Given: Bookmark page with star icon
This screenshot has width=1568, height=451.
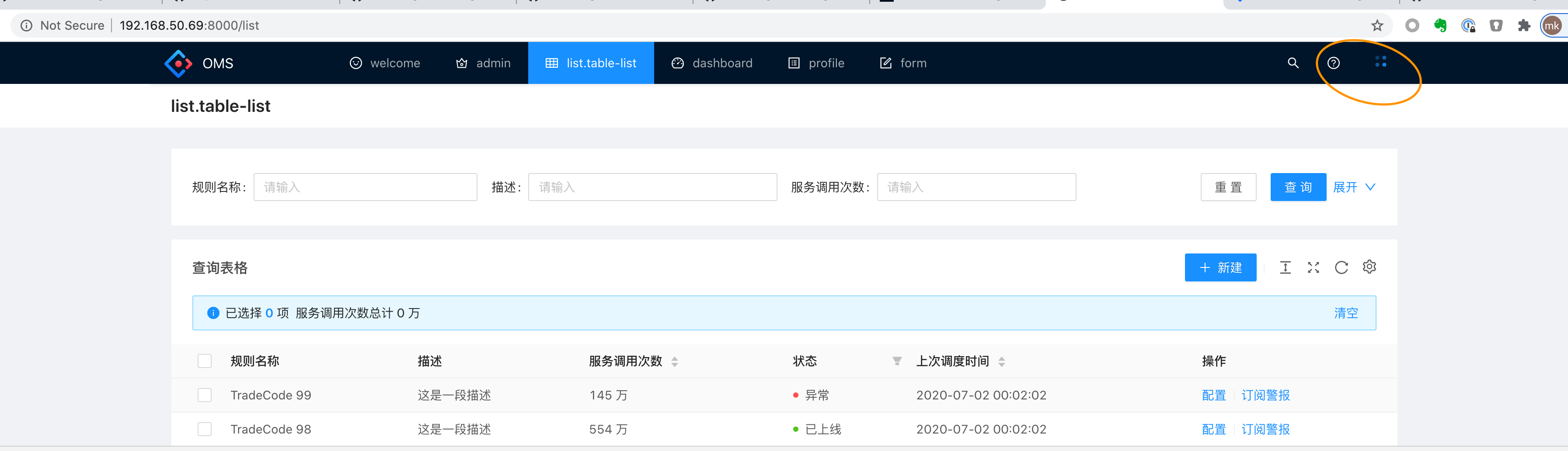Looking at the screenshot, I should point(1377,25).
